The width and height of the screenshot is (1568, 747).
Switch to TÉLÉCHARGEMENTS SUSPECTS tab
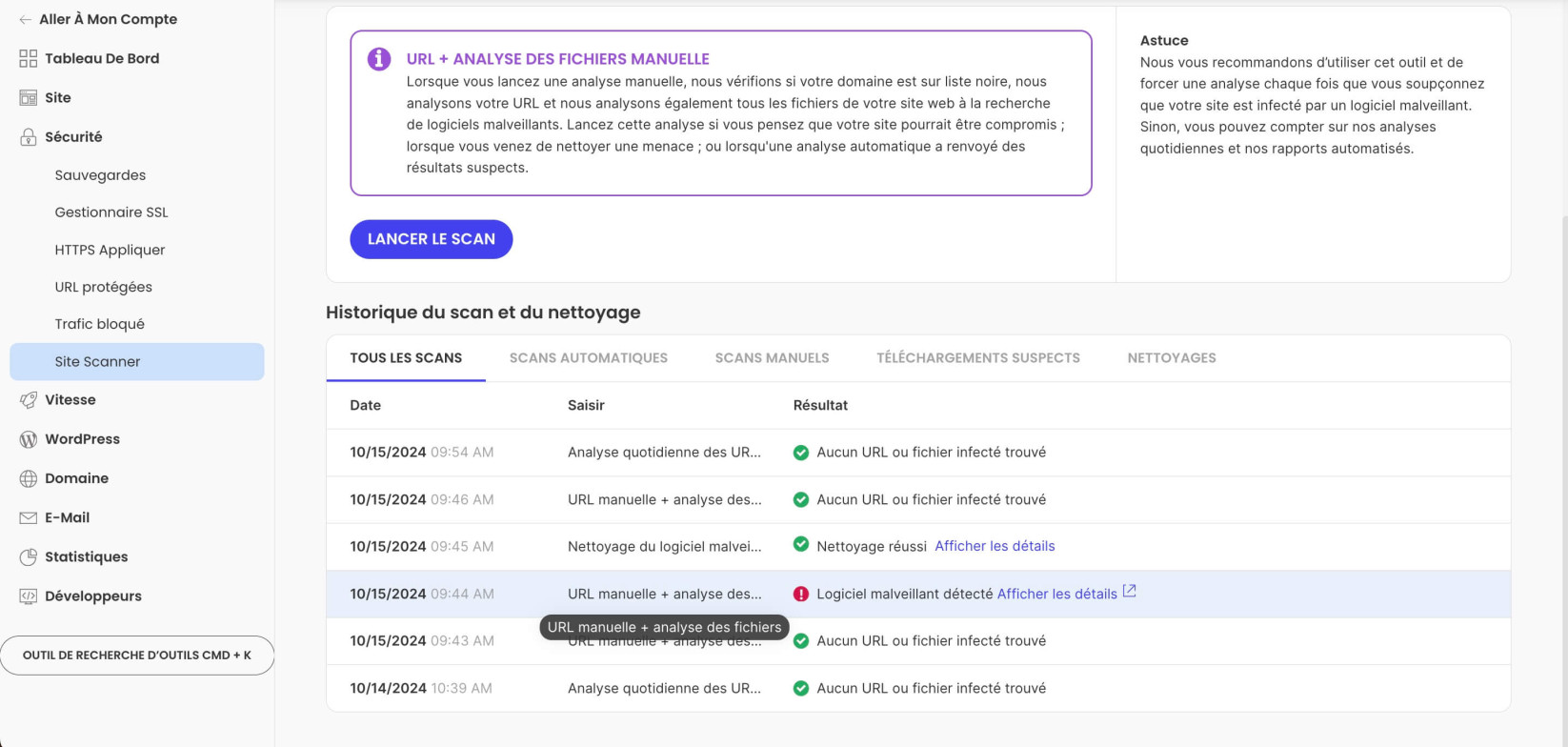coord(978,358)
